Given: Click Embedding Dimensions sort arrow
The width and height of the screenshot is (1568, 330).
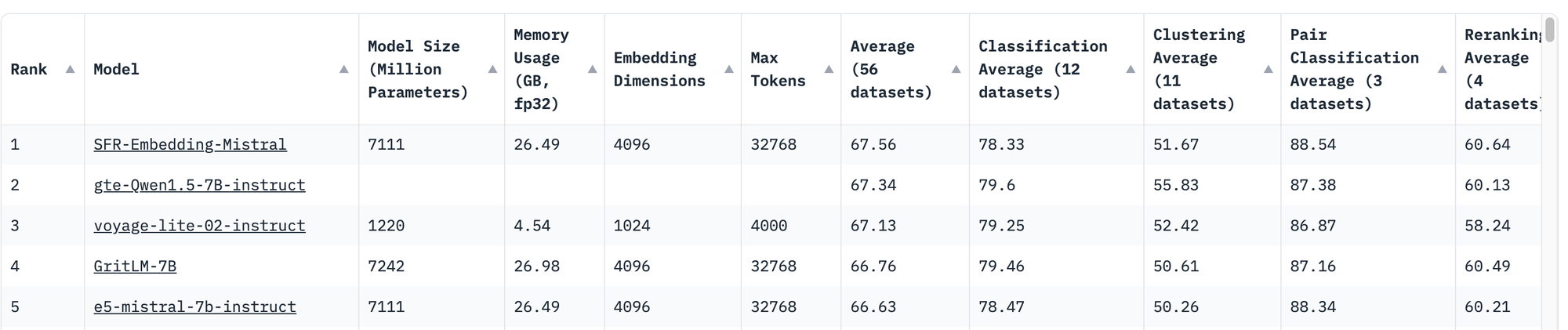Looking at the screenshot, I should pyautogui.click(x=728, y=69).
